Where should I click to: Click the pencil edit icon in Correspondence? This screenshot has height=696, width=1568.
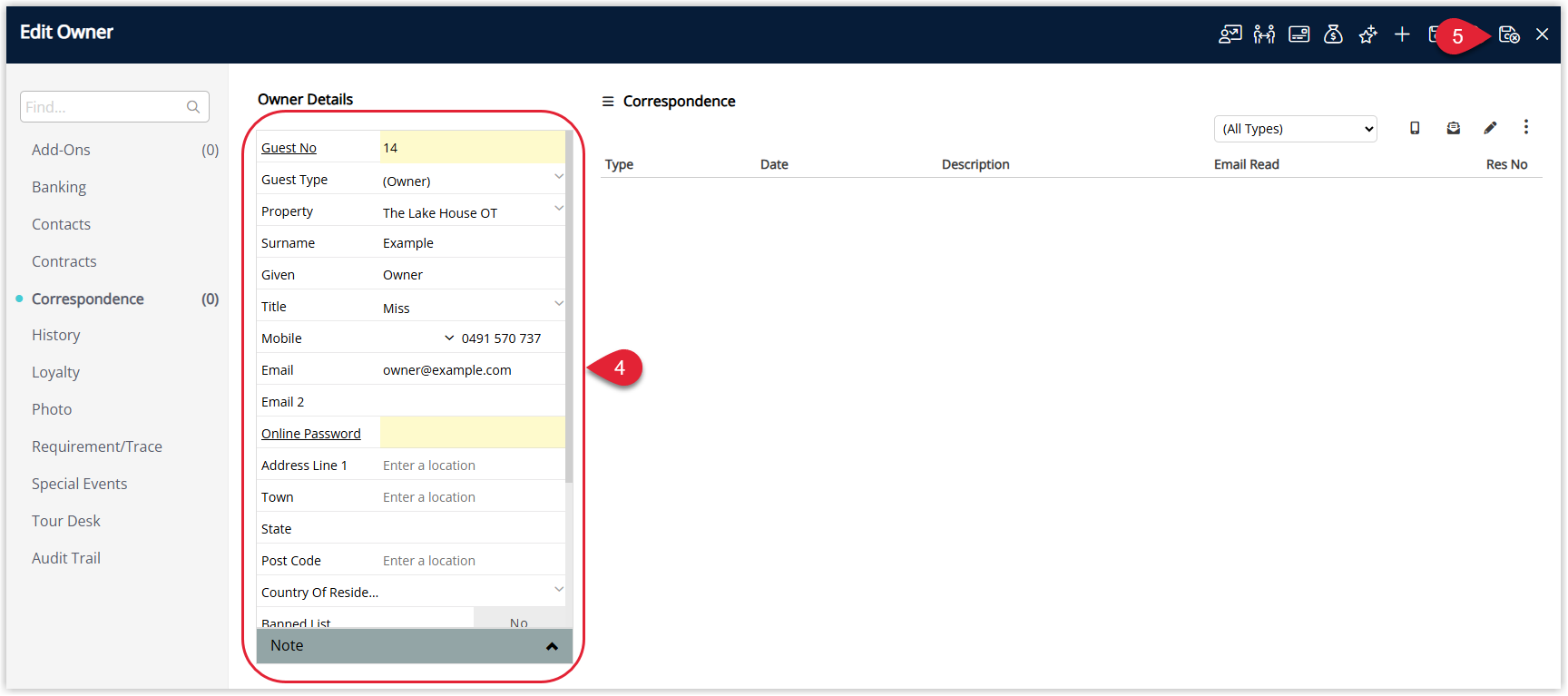tap(1490, 128)
